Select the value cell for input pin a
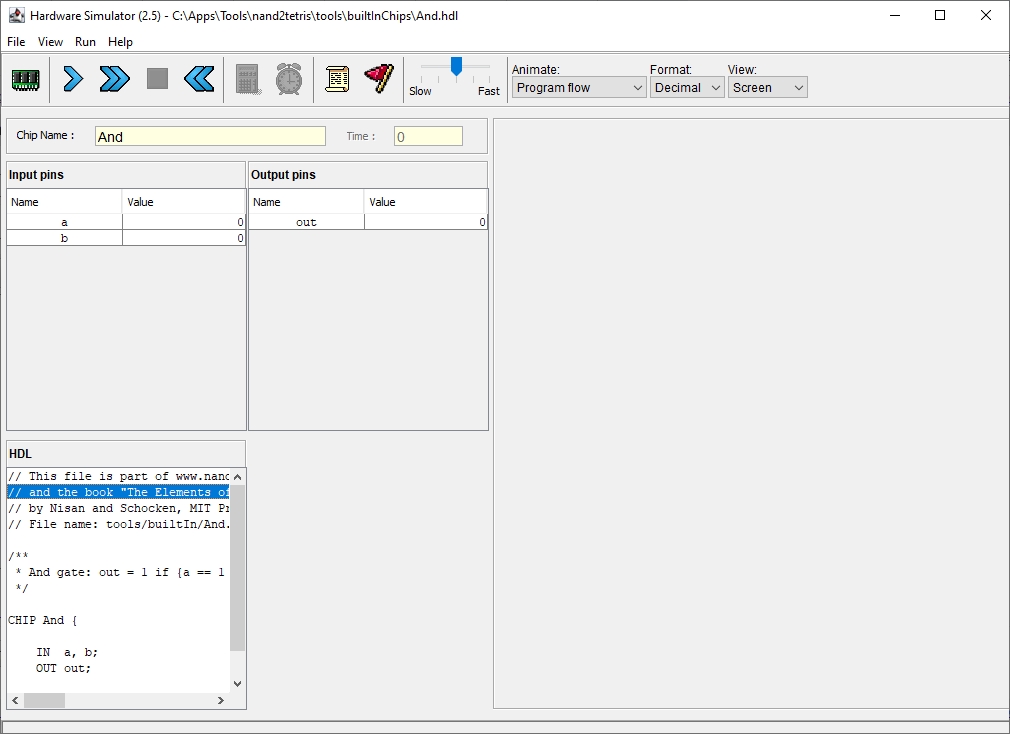Viewport: 1010px width, 734px height. pos(184,222)
